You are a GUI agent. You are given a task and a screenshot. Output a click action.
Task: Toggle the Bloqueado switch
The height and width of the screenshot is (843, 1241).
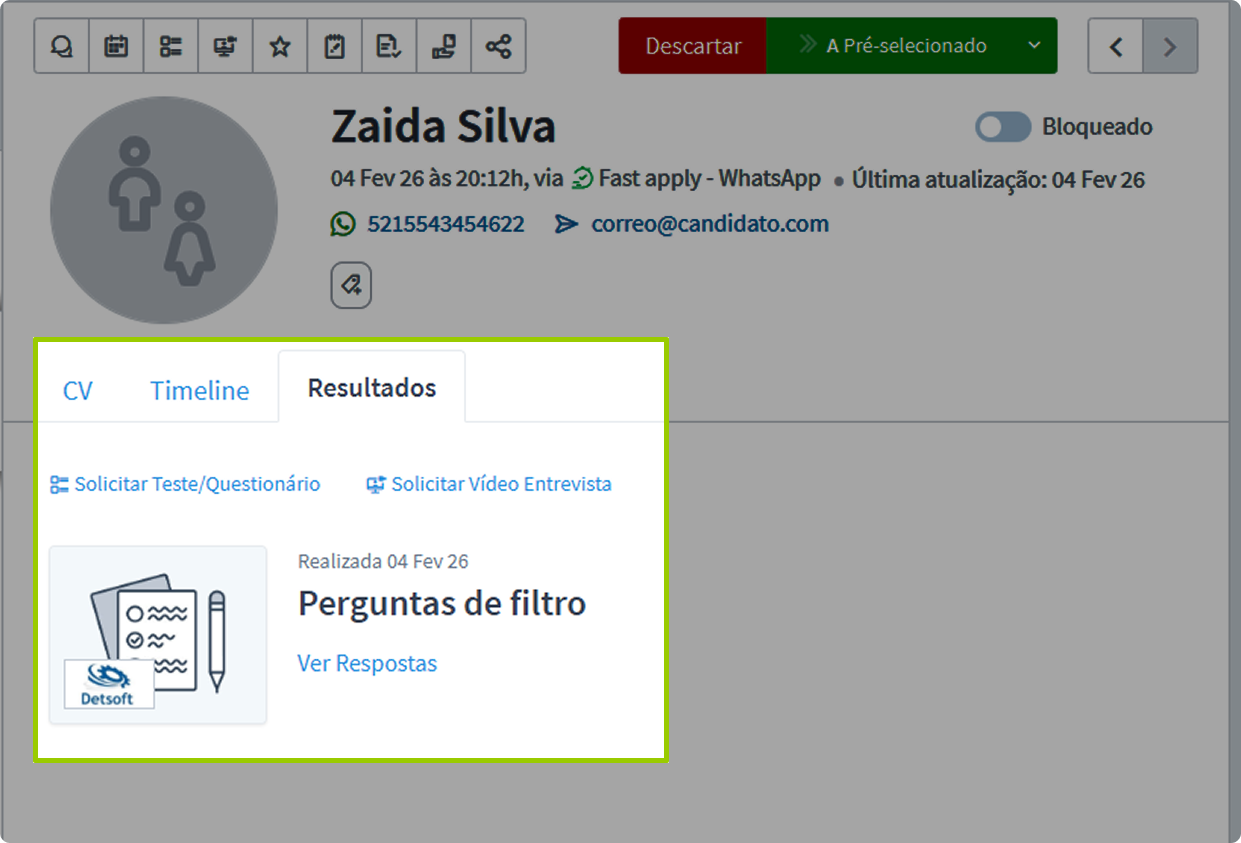click(1002, 127)
